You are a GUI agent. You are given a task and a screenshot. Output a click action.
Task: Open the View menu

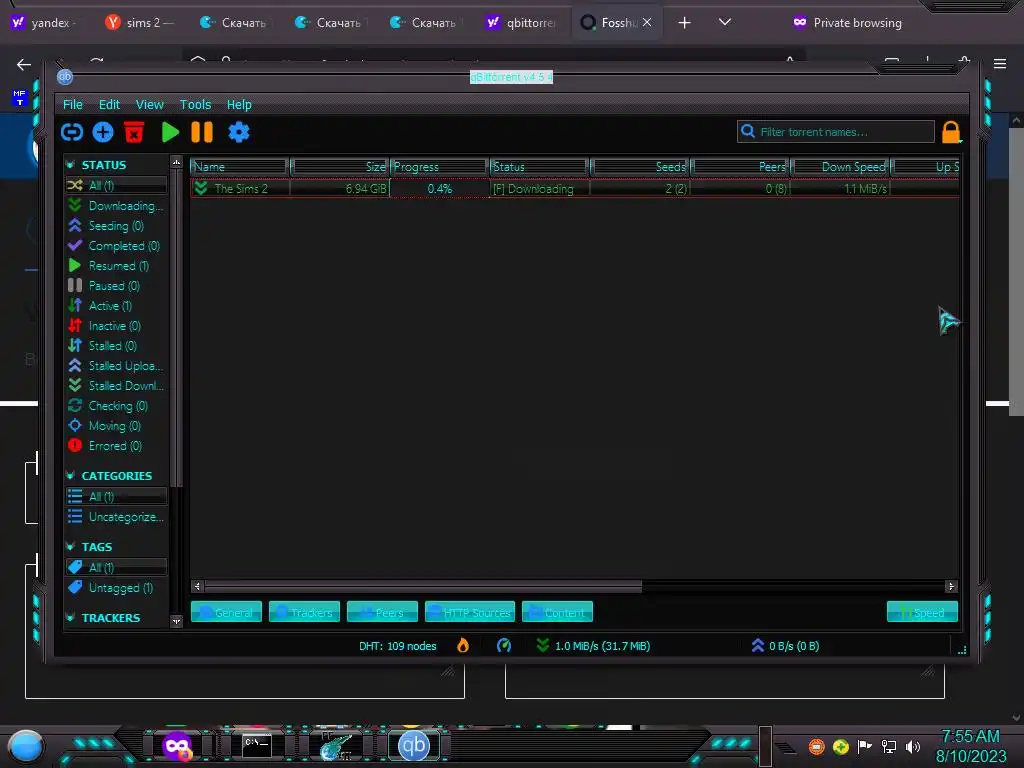pos(150,104)
